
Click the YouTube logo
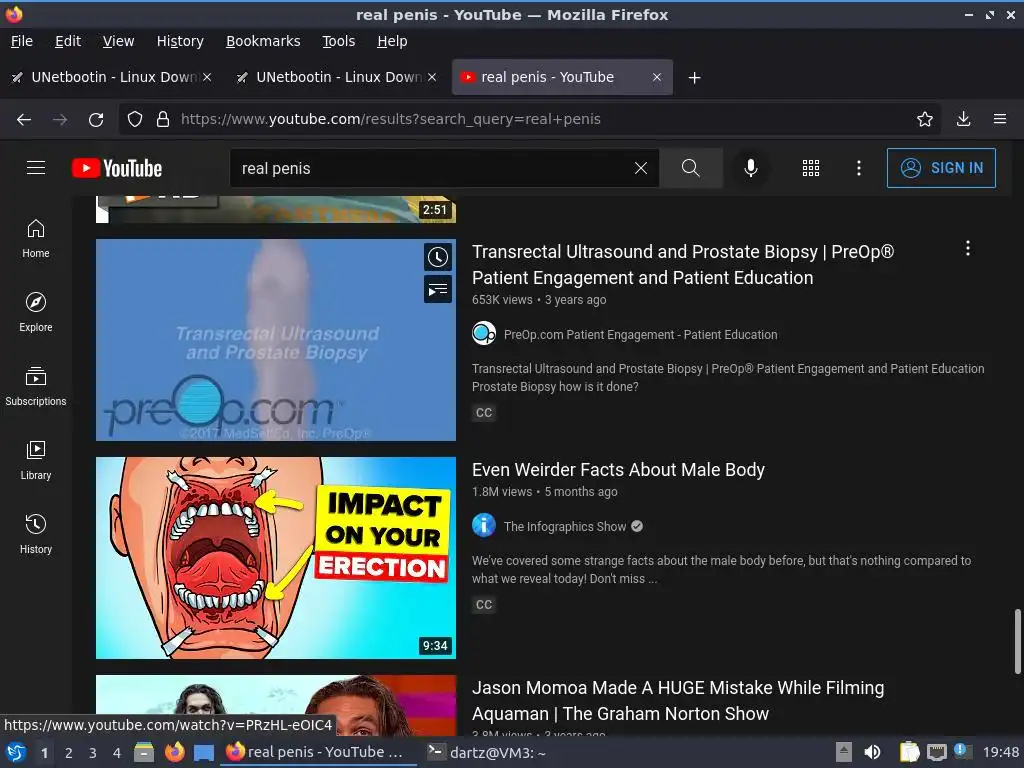pyautogui.click(x=117, y=168)
